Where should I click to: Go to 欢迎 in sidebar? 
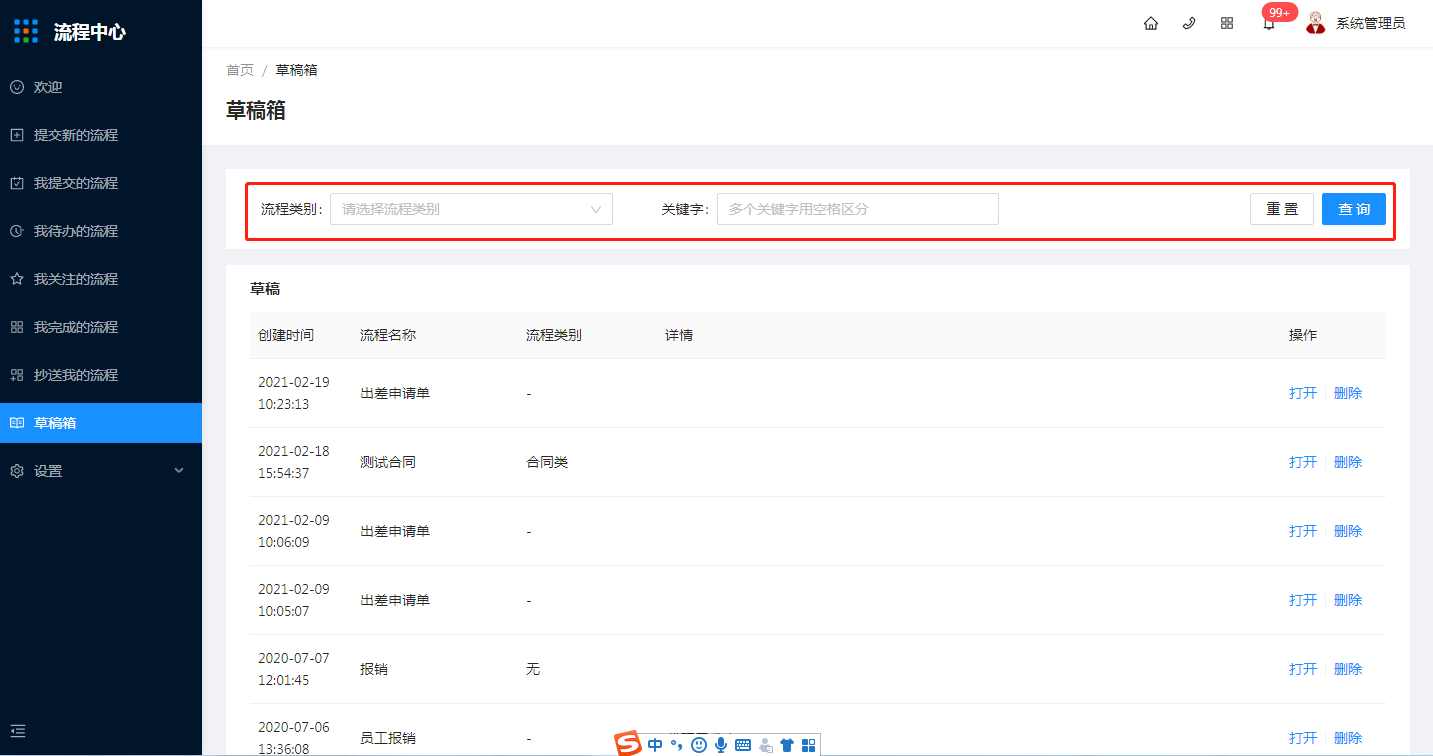[x=101, y=87]
